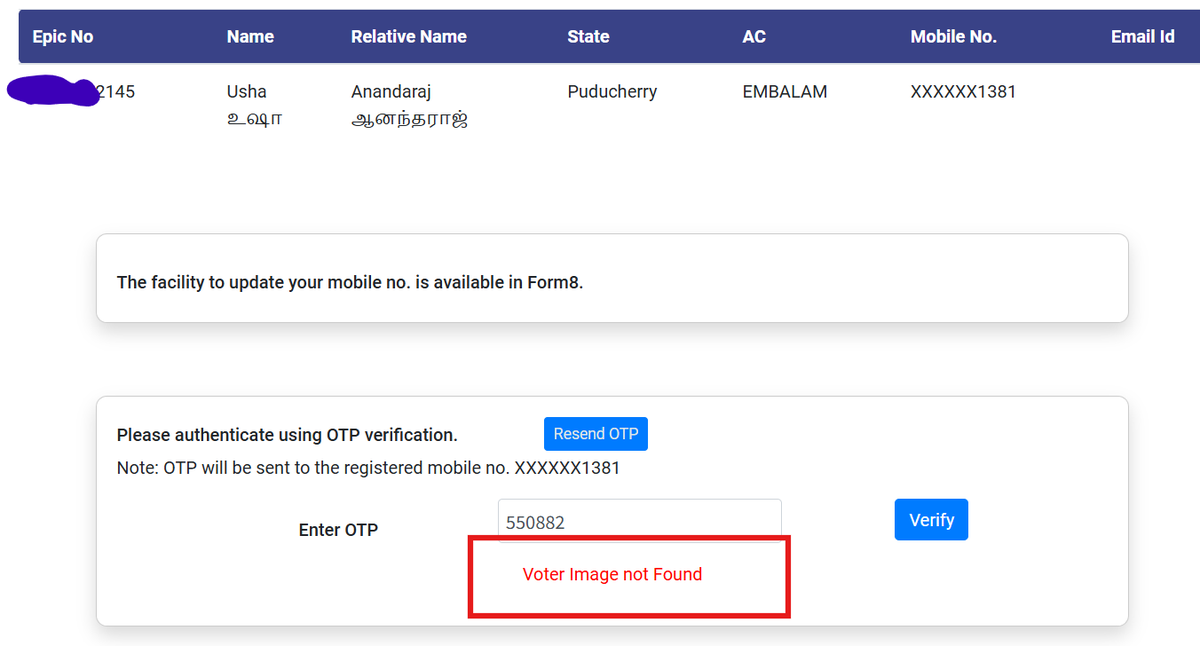Click 'Please authenticate using OTP verification.' text
Image resolution: width=1200 pixels, height=646 pixels.
287,435
